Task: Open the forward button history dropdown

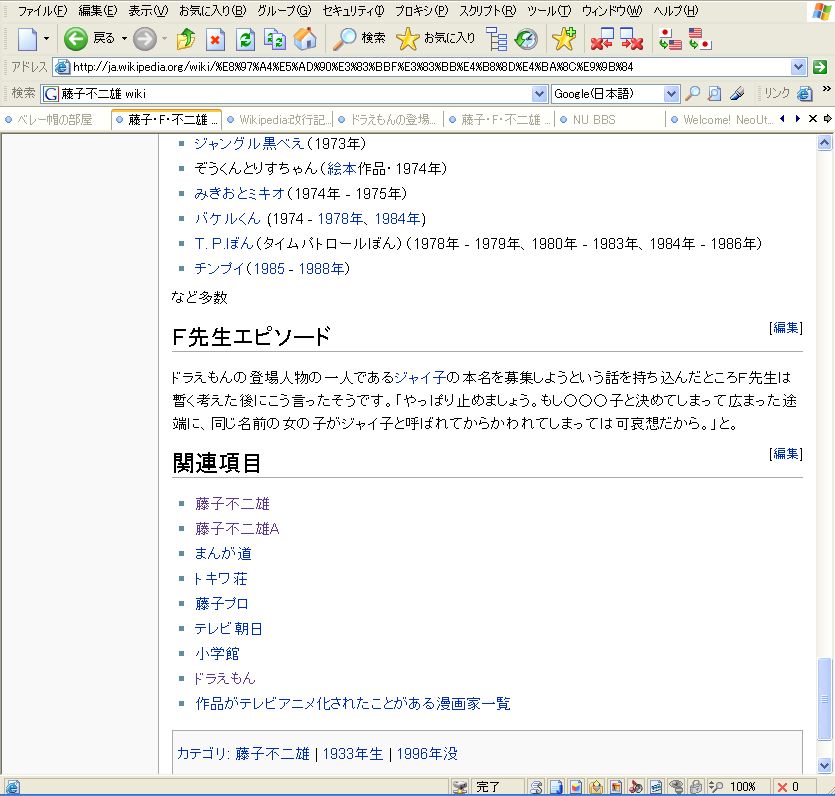Action: (164, 39)
